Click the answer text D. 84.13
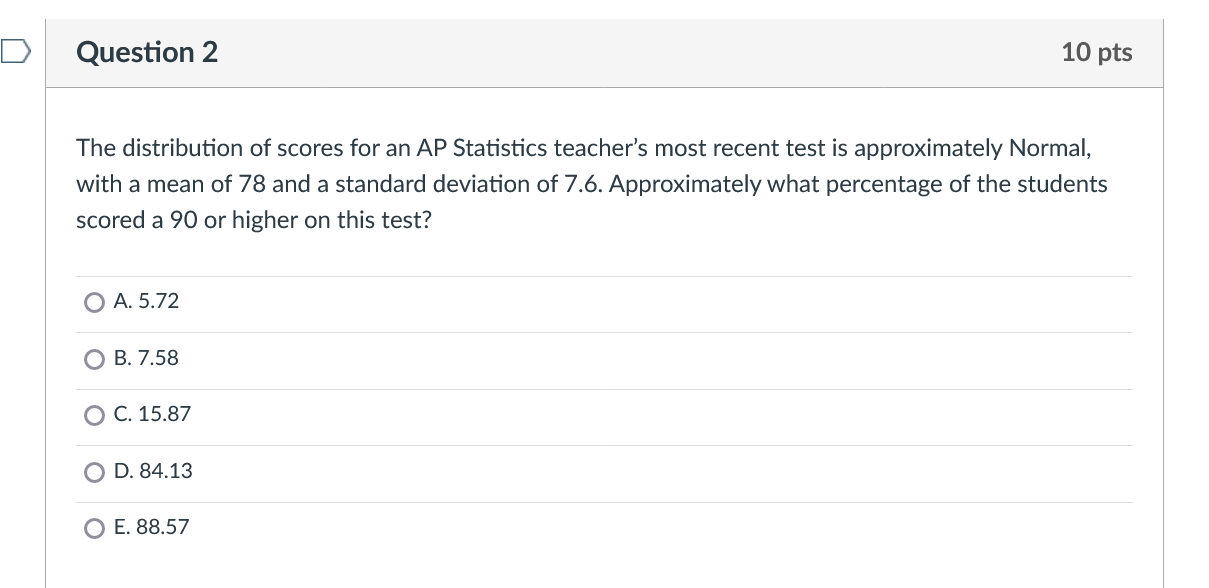The width and height of the screenshot is (1209, 588). (155, 472)
